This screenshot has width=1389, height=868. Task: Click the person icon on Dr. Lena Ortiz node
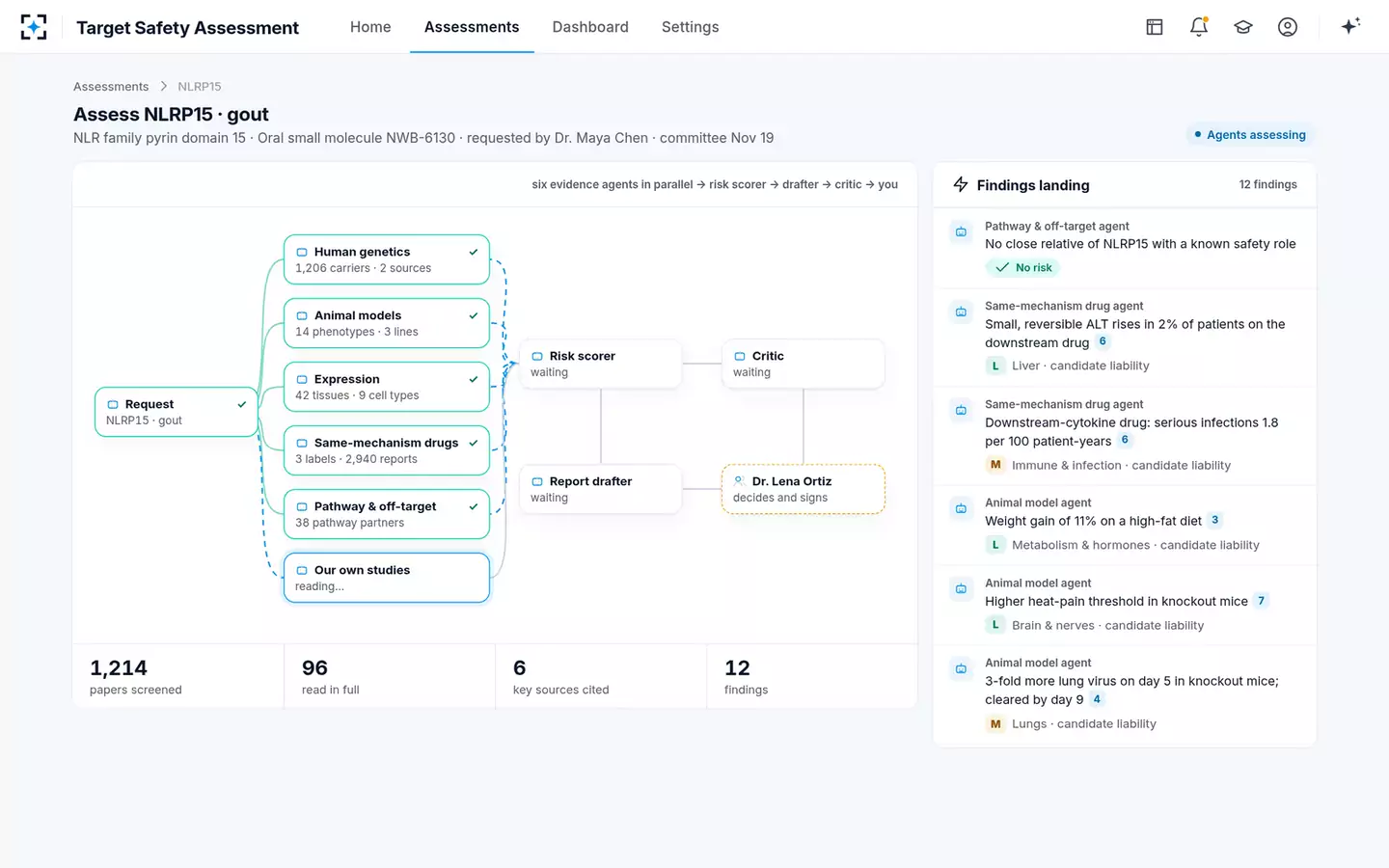tap(739, 480)
